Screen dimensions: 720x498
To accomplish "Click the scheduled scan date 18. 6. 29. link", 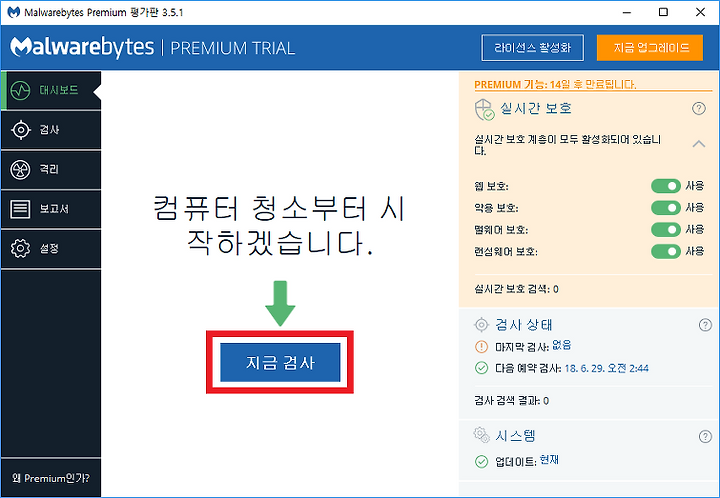I will (606, 368).
